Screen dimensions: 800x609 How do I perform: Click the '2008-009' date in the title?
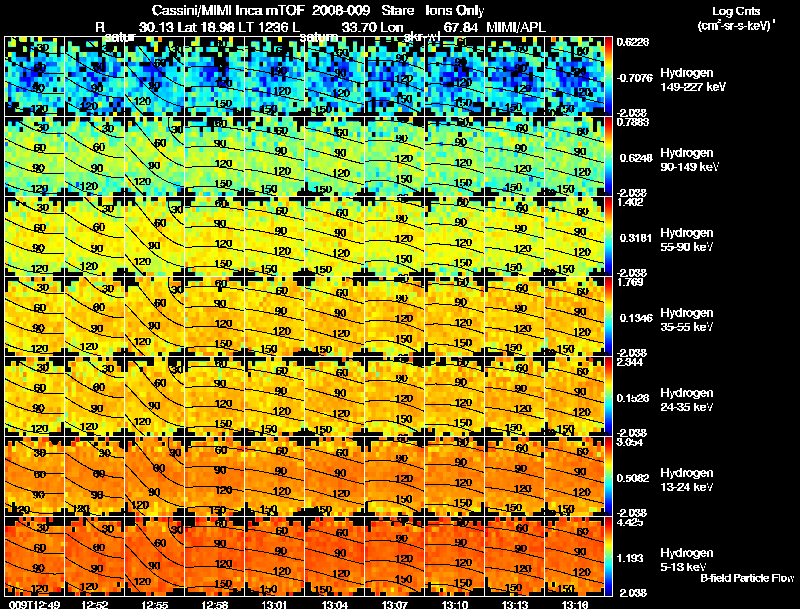pyautogui.click(x=340, y=10)
